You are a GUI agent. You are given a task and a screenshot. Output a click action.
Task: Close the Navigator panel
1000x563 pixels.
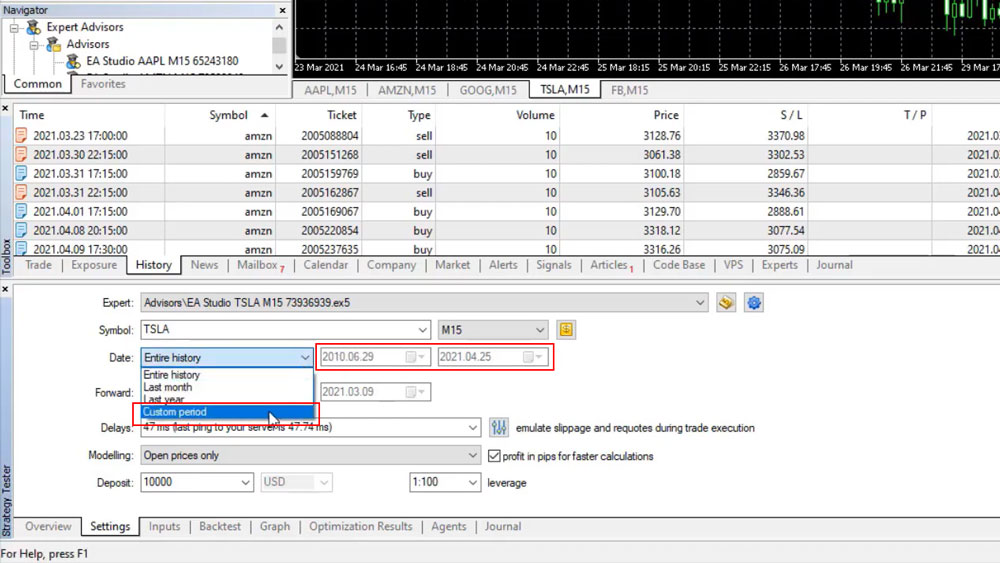283,10
